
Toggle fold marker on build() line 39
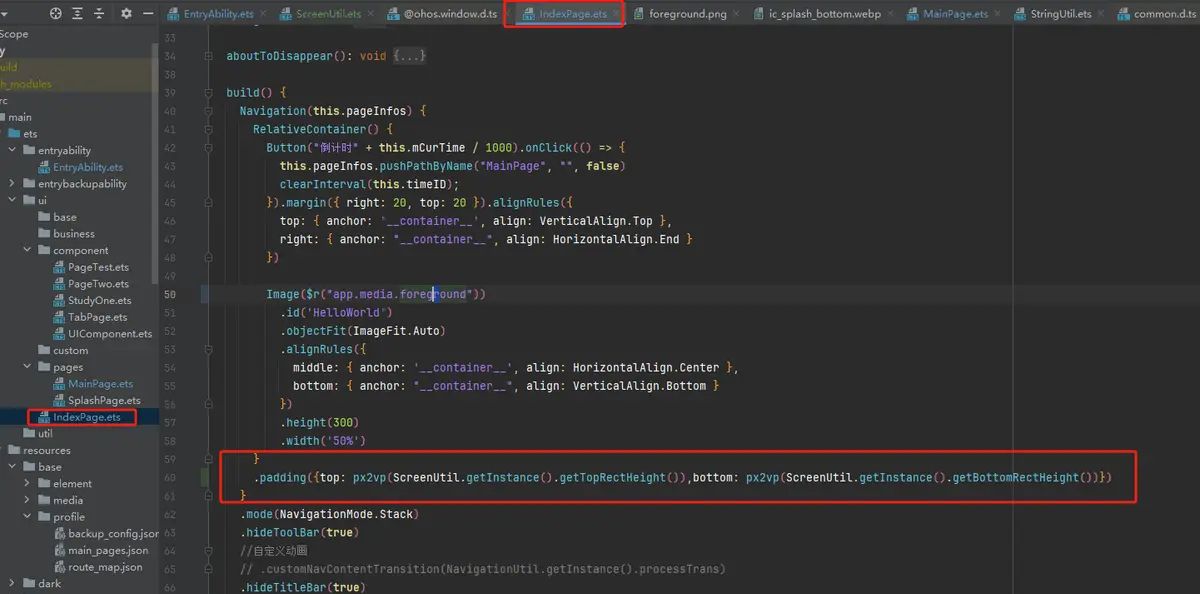(207, 93)
